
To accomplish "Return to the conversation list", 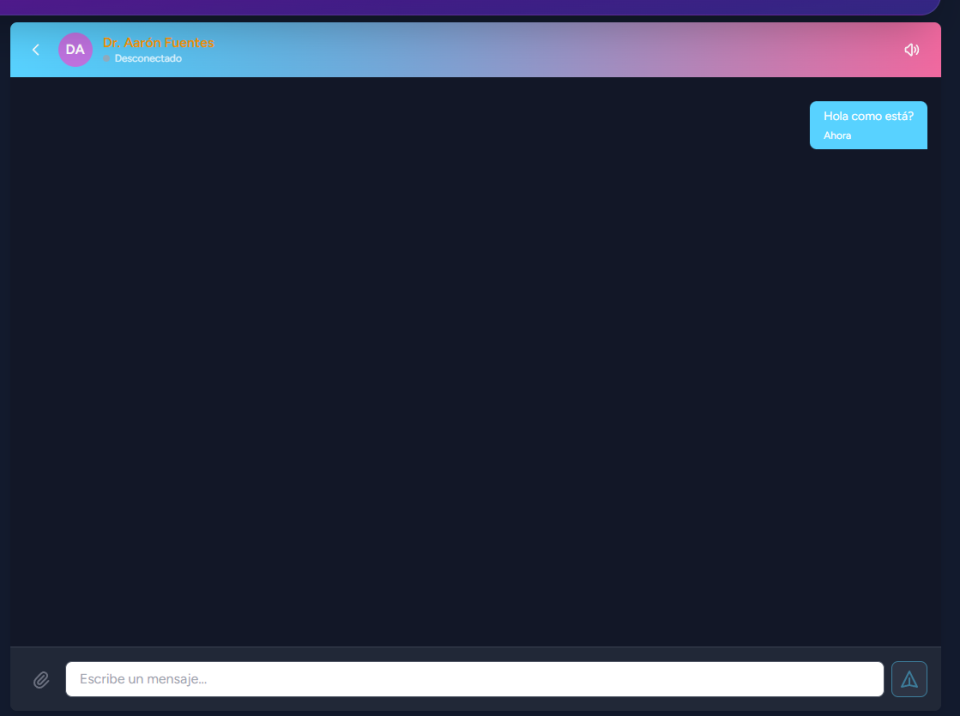I will pyautogui.click(x=36, y=50).
